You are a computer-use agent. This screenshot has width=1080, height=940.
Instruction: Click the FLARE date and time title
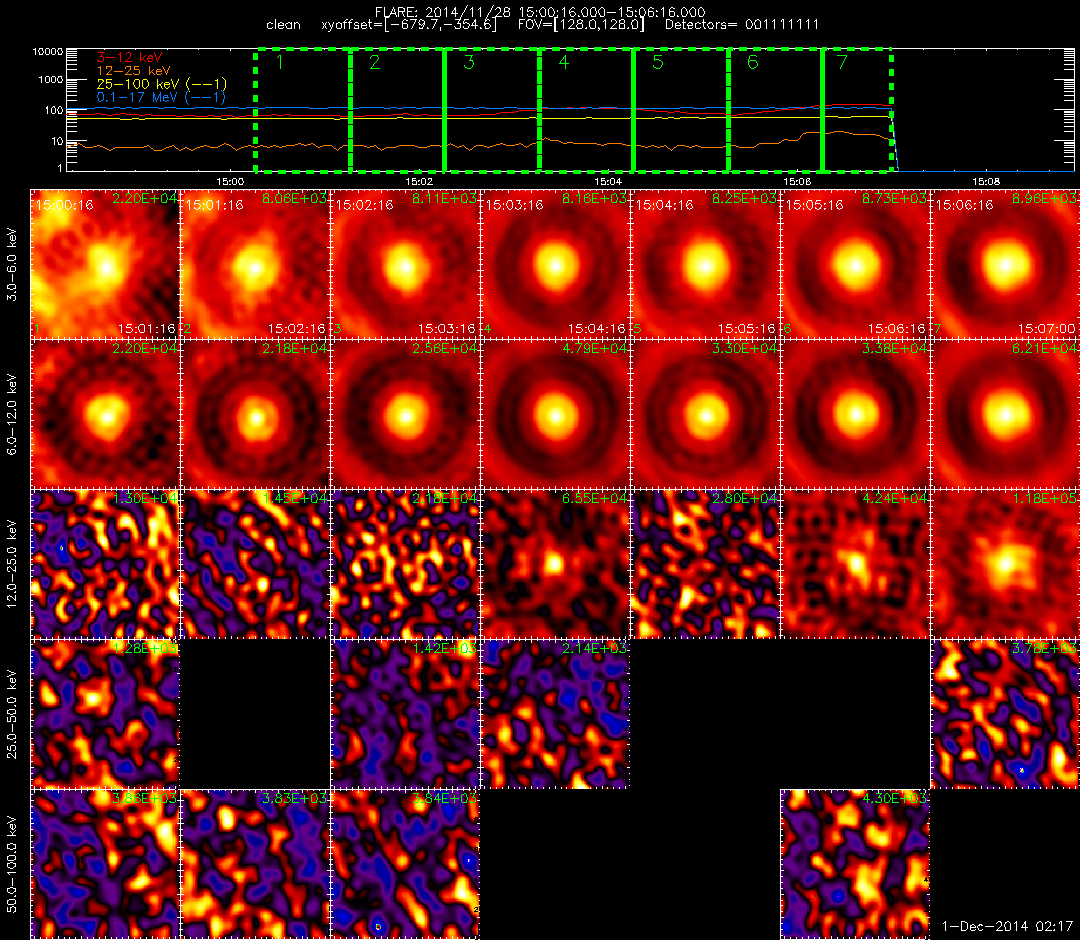click(539, 12)
